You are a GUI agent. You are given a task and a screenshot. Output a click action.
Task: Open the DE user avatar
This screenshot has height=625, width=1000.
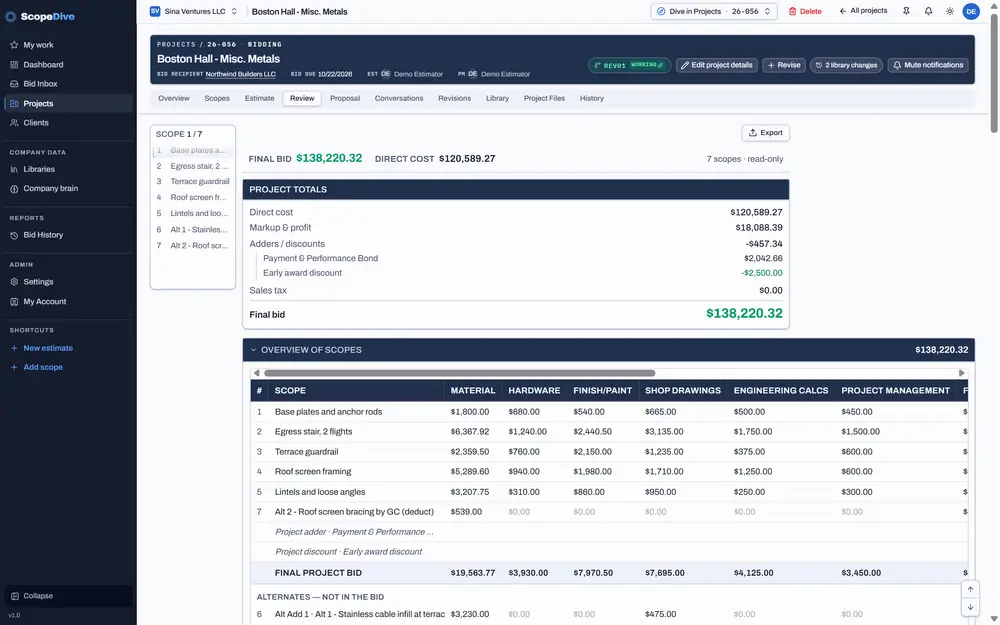point(971,11)
